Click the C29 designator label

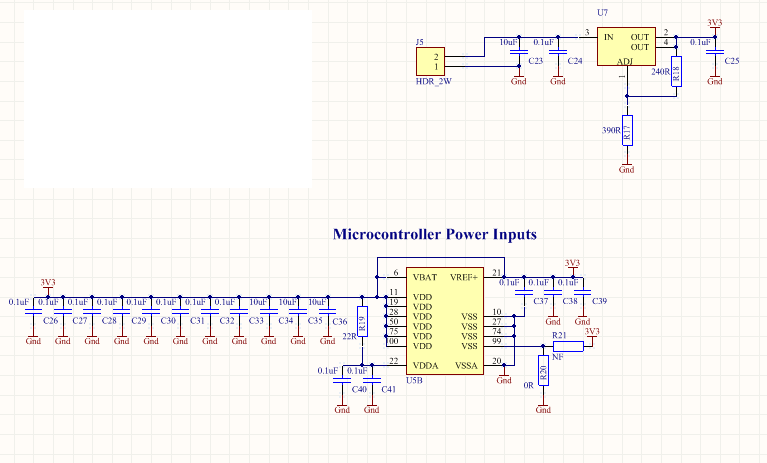click(139, 321)
